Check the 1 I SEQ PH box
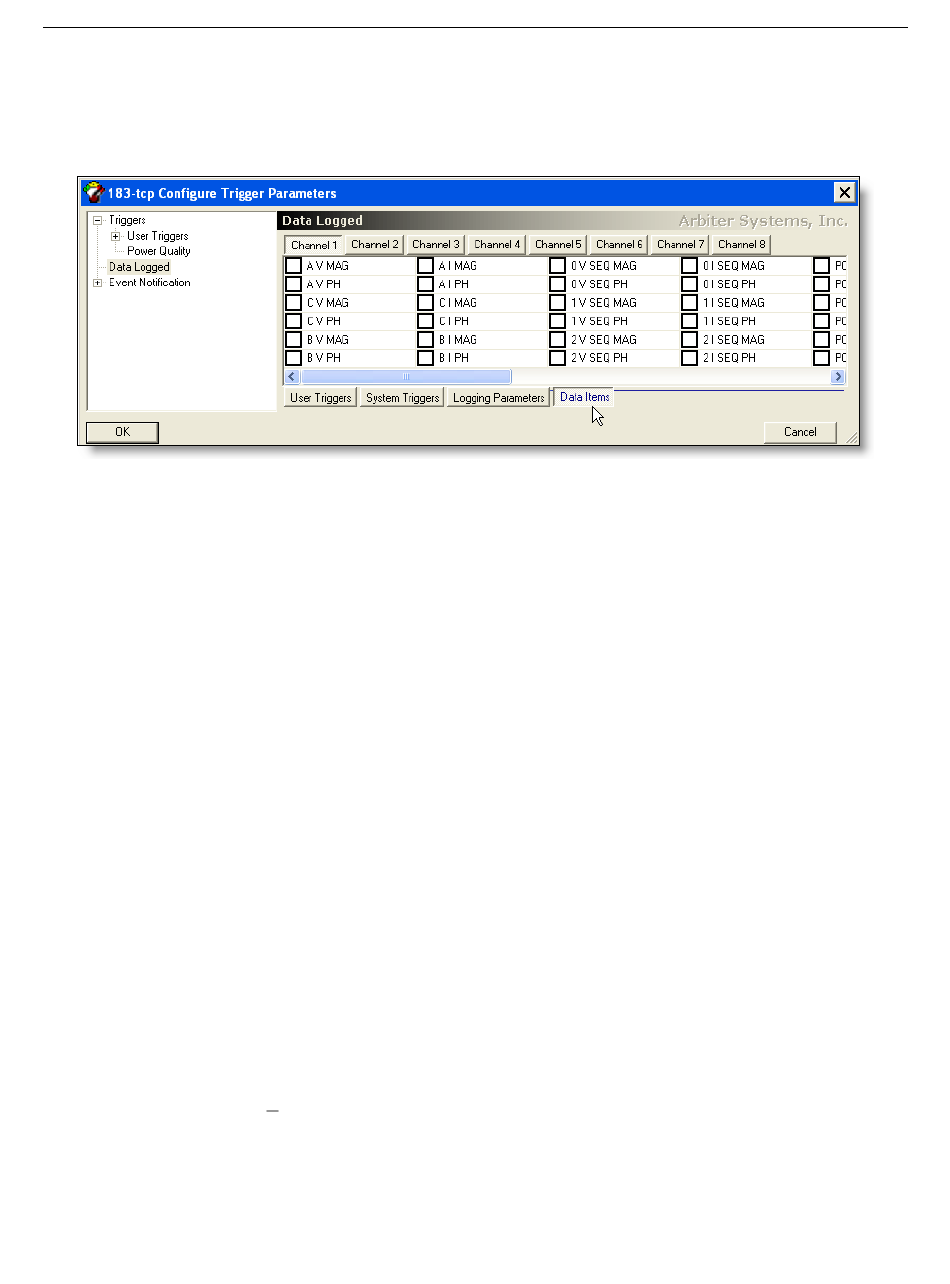This screenshot has width=950, height=1284. coord(690,321)
